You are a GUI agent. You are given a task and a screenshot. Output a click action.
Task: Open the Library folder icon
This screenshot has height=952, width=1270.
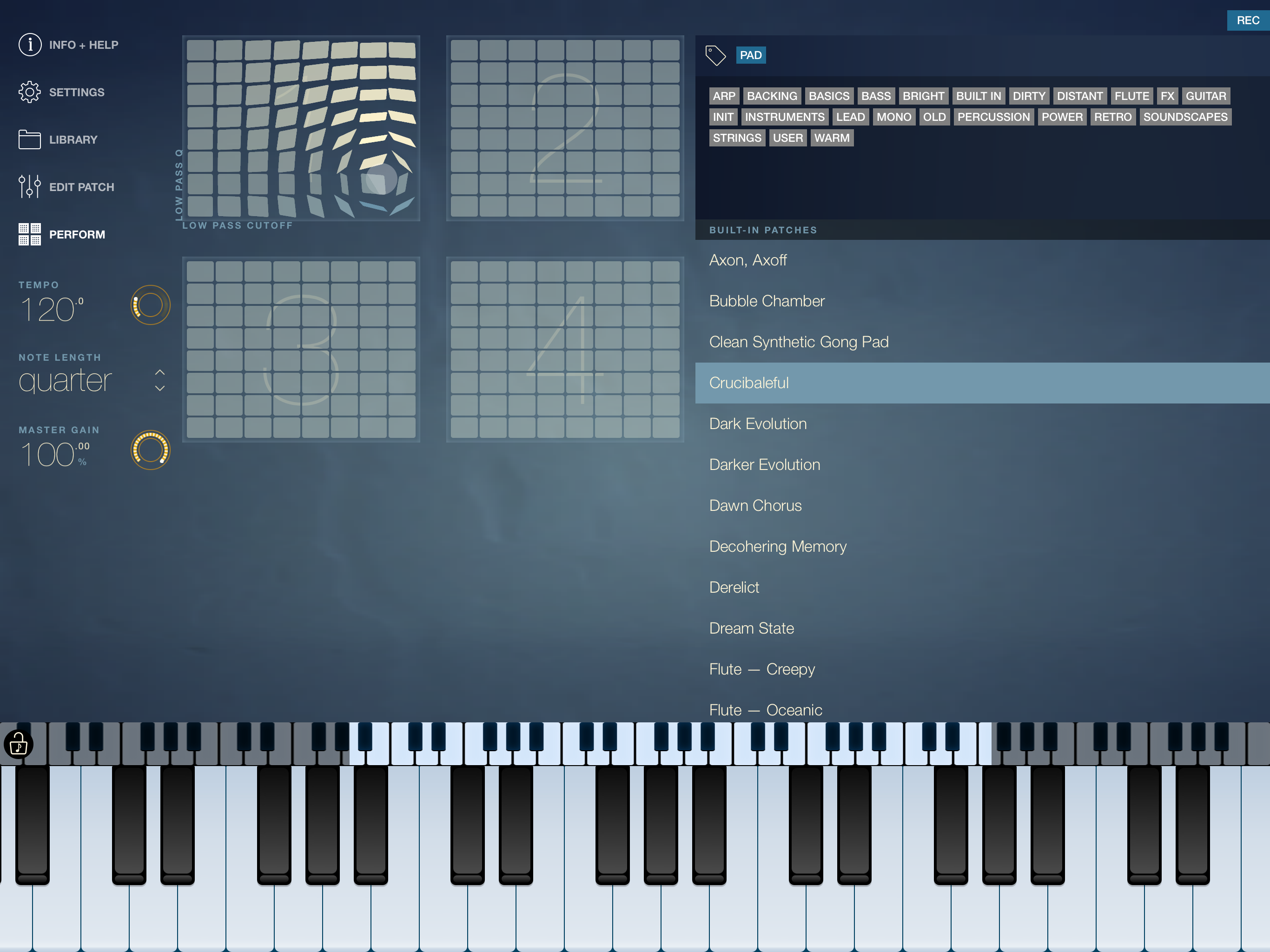(30, 139)
